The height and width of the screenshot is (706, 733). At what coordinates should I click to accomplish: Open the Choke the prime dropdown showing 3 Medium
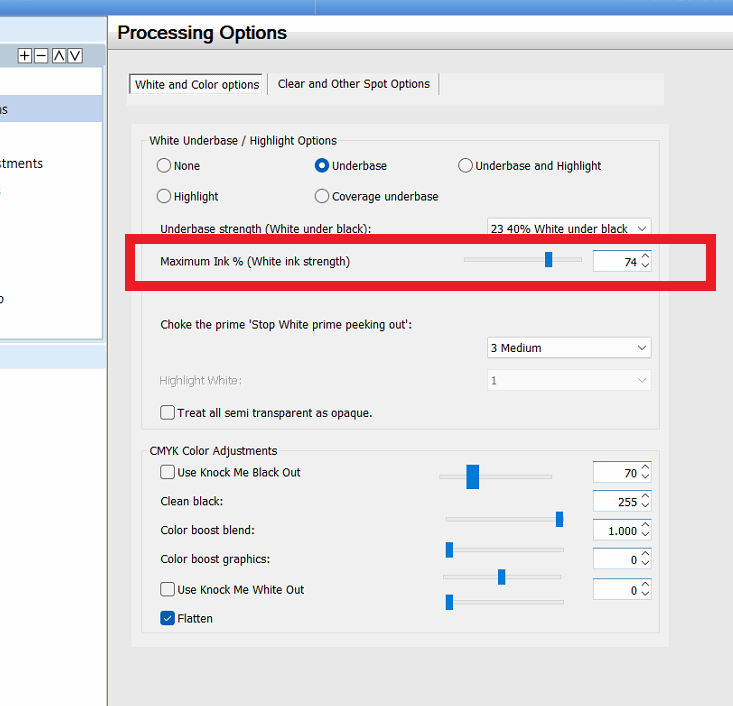[x=569, y=348]
